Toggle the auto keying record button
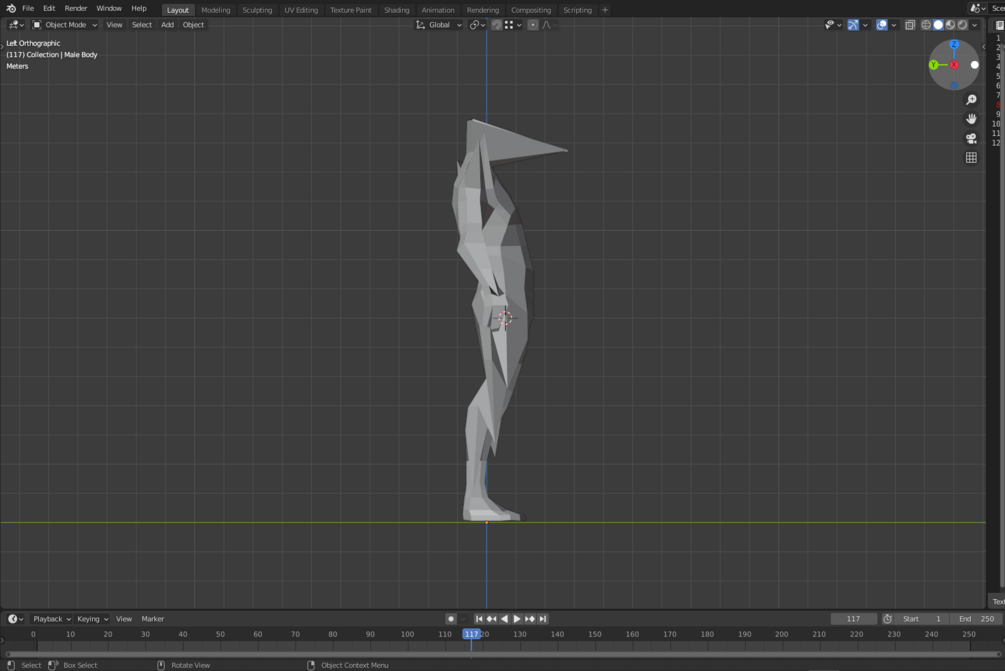Screen dimensions: 1005x671 tap(451, 619)
